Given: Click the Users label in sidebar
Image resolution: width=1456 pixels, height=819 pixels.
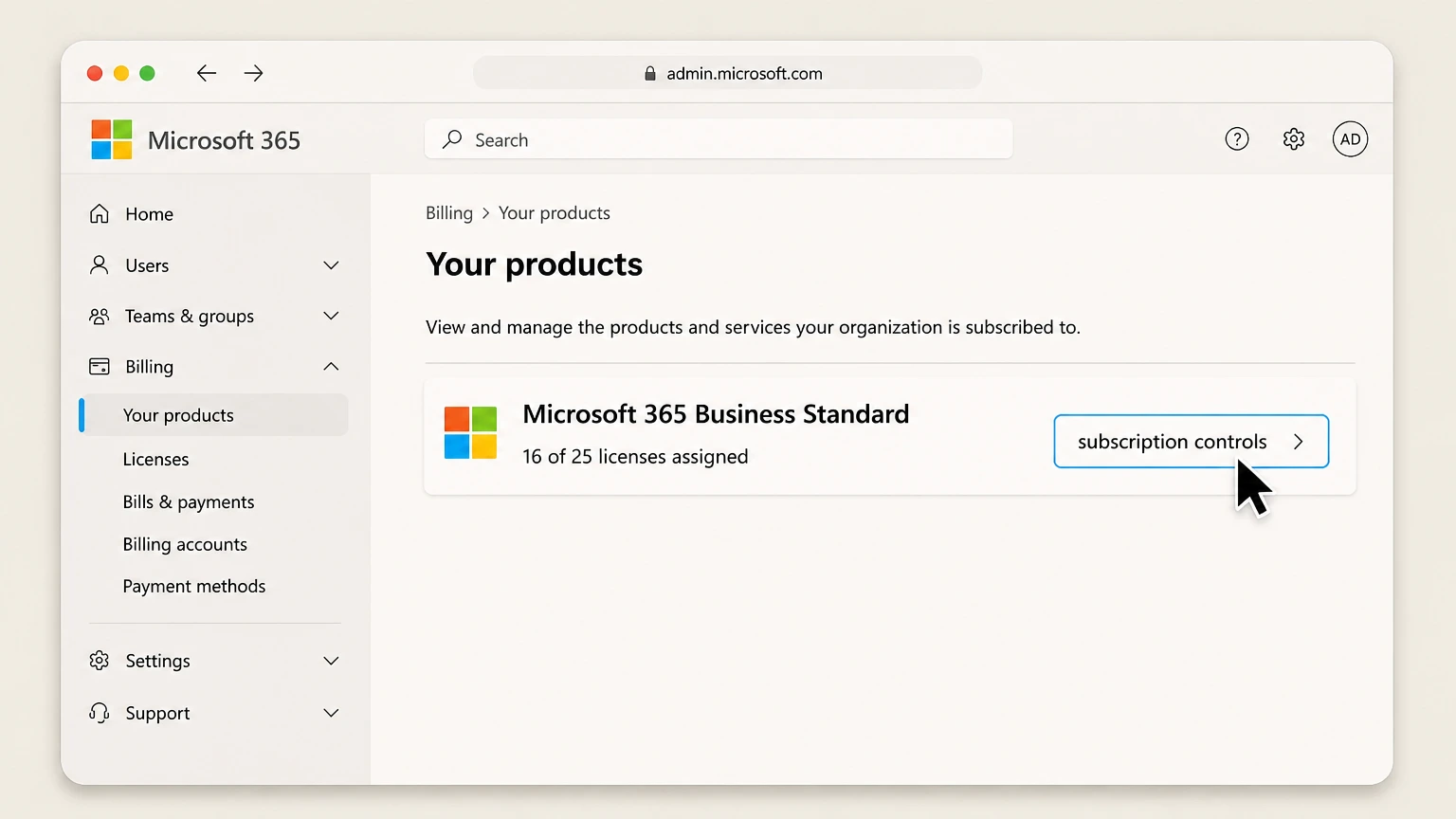Looking at the screenshot, I should point(147,265).
